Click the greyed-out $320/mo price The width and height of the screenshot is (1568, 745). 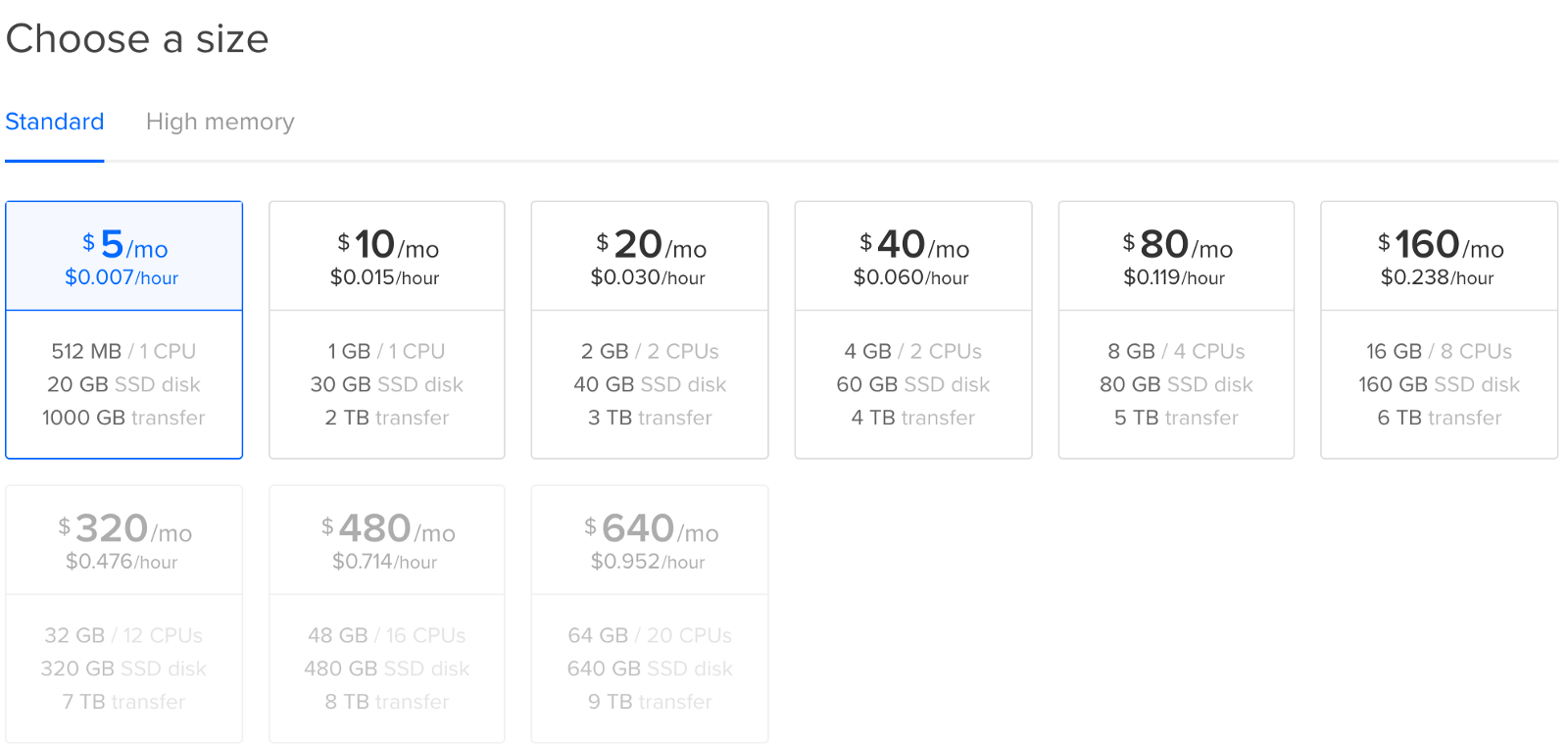coord(124,529)
